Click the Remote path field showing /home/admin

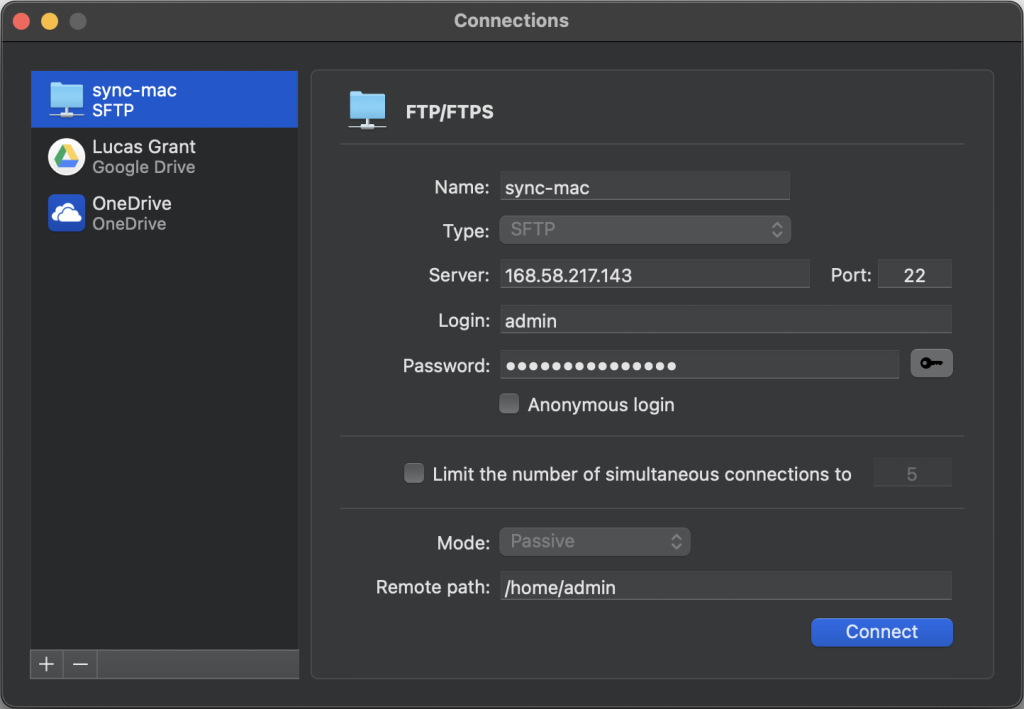click(725, 587)
